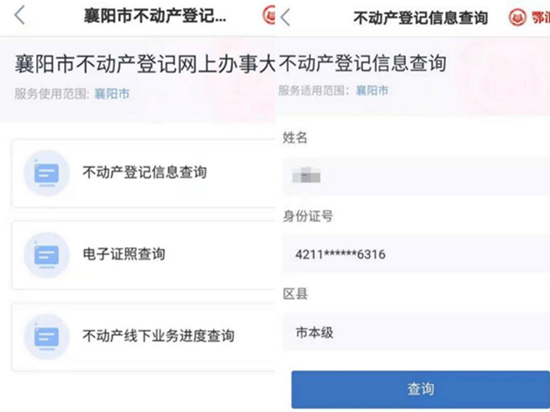The image size is (550, 412).
Task: Go back from the 不动产登记信息查询 form page
Action: point(286,18)
